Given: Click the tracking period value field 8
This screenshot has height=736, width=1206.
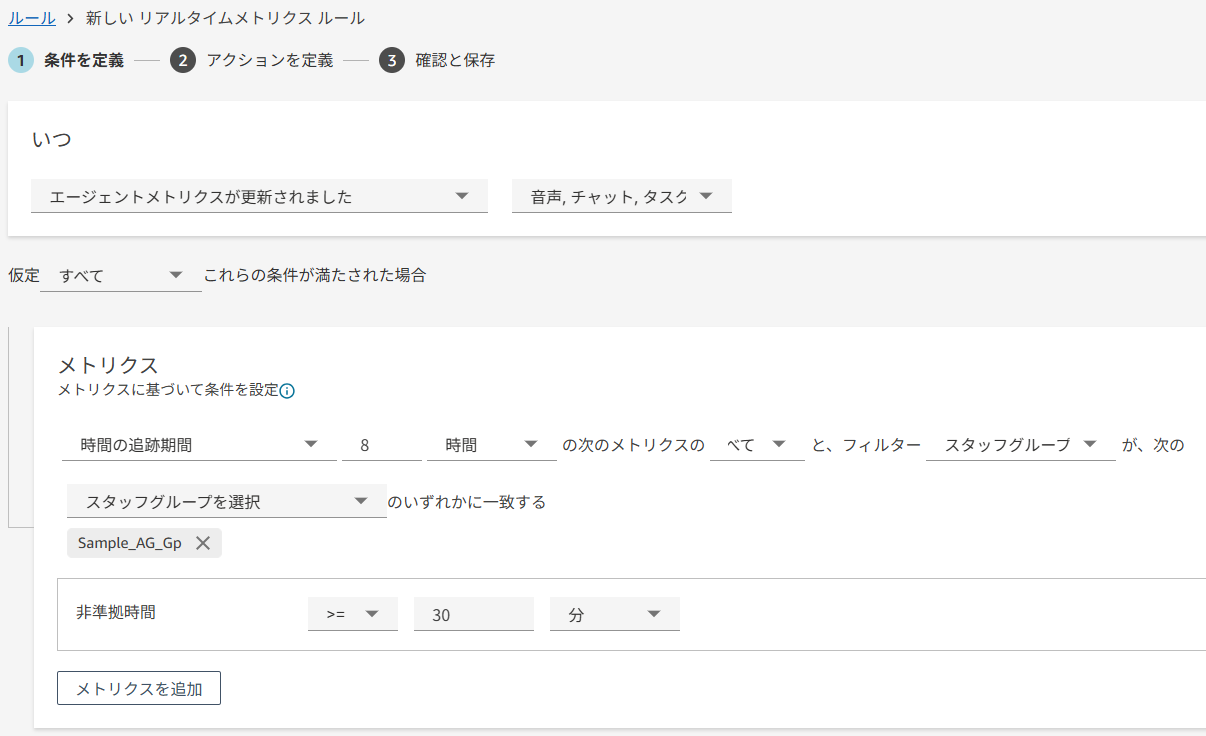Looking at the screenshot, I should [381, 445].
